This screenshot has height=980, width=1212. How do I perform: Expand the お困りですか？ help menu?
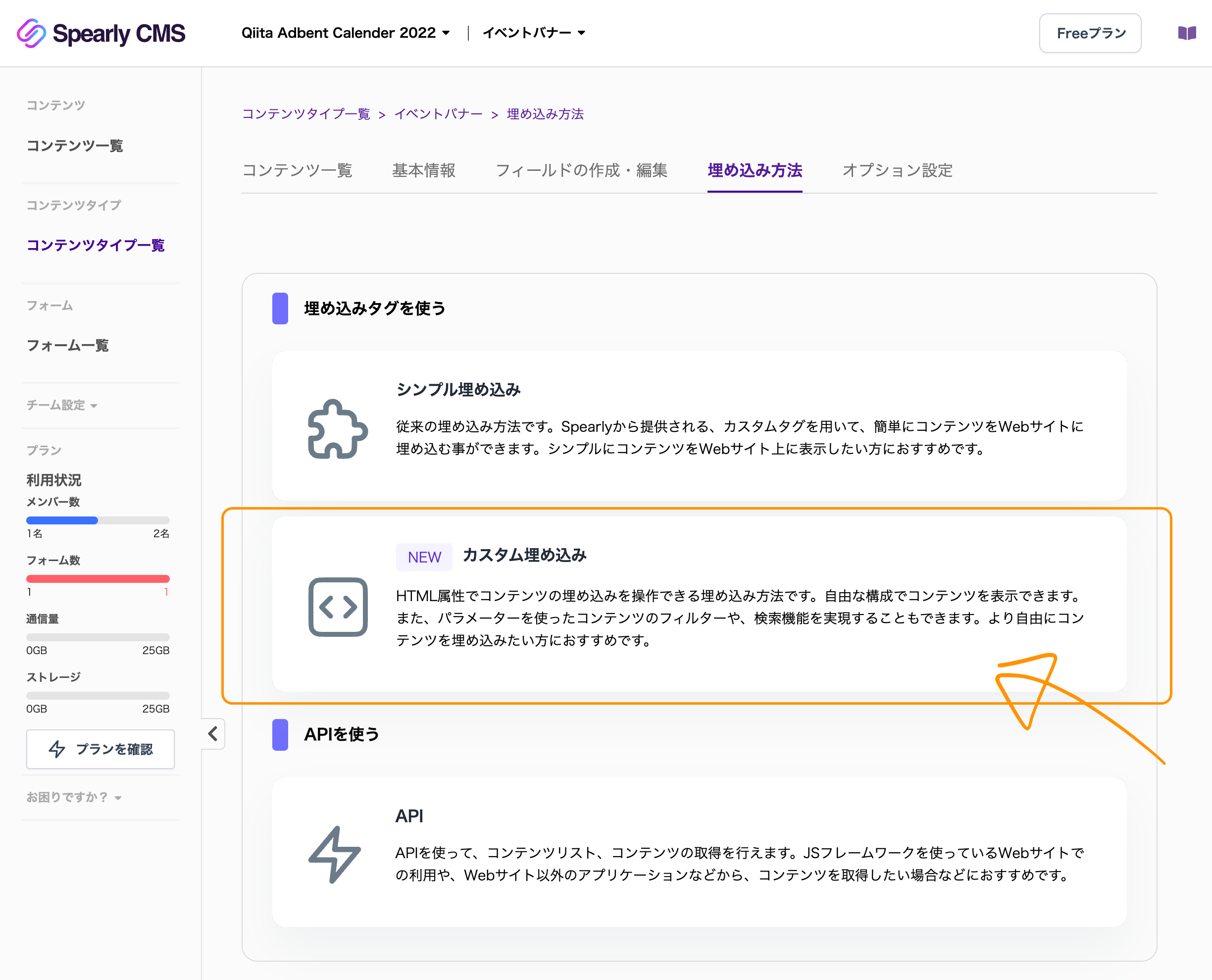pyautogui.click(x=72, y=797)
